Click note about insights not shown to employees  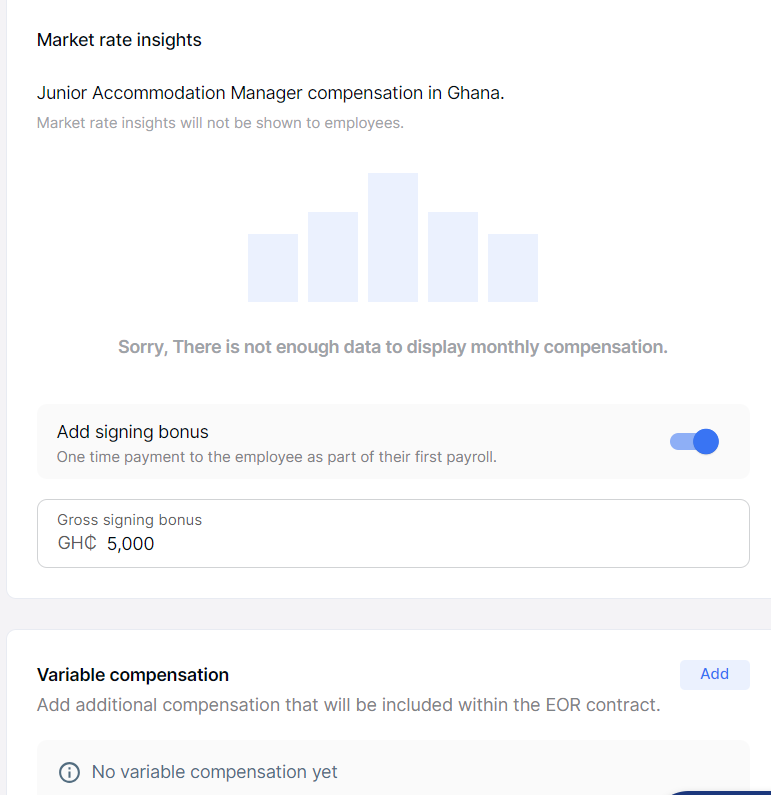(220, 124)
